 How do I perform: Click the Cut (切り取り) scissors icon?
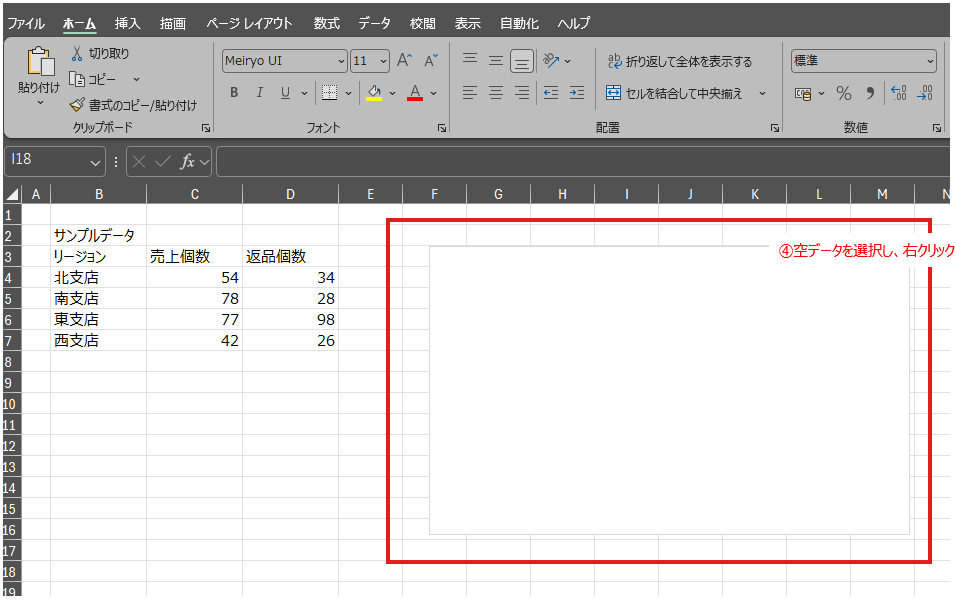78,53
